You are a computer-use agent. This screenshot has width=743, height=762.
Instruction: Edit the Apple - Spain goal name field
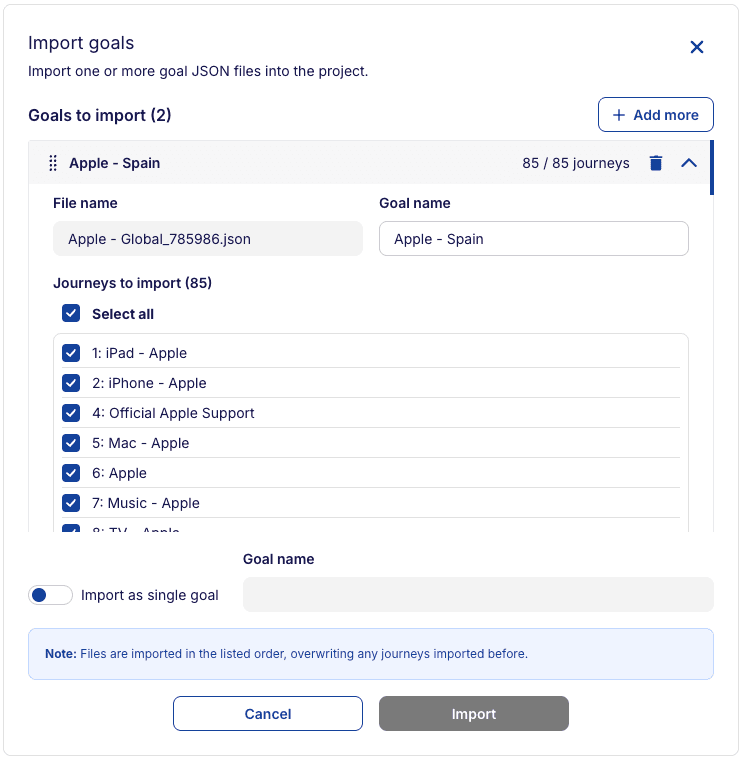[x=534, y=239]
